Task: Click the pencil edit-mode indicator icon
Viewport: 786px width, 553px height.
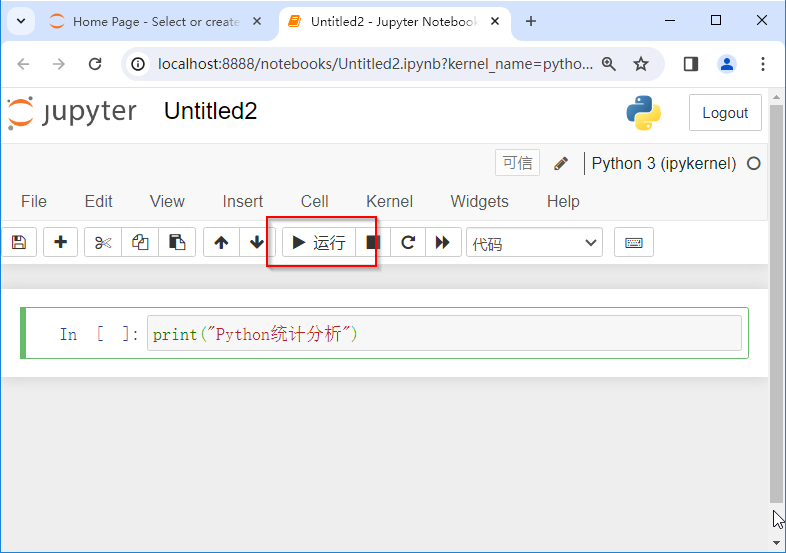Action: pyautogui.click(x=561, y=163)
